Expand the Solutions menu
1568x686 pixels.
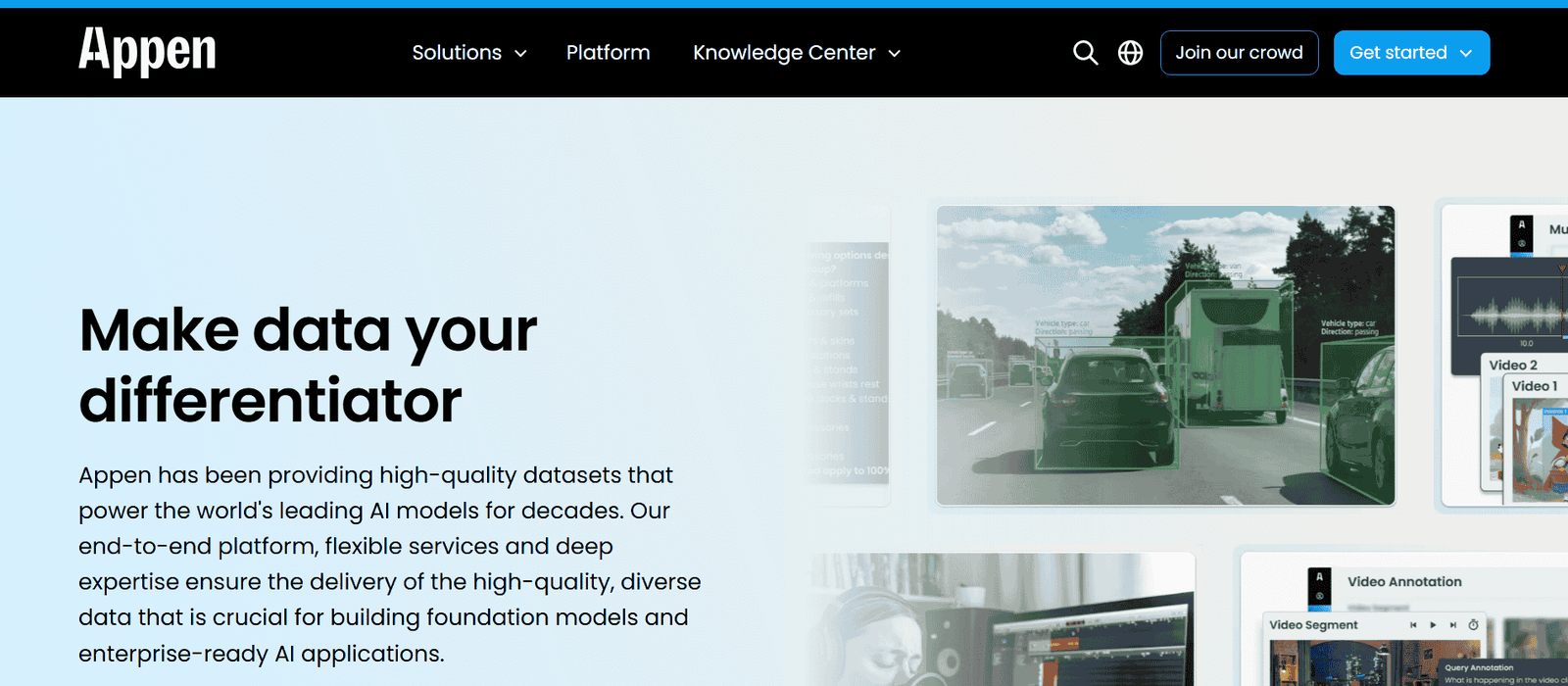click(x=469, y=53)
